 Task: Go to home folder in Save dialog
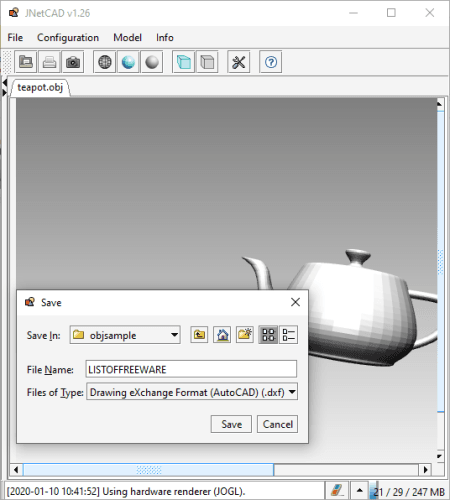click(222, 334)
